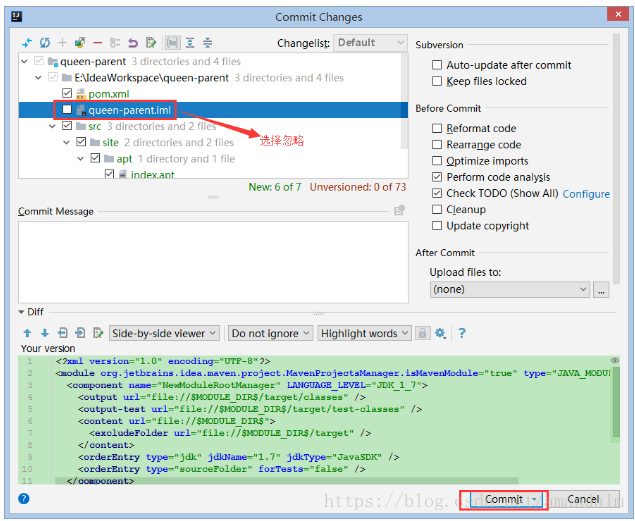Viewport: 635px width, 521px height.
Task: Uncheck Check TODO (Show All)
Action: 437,193
